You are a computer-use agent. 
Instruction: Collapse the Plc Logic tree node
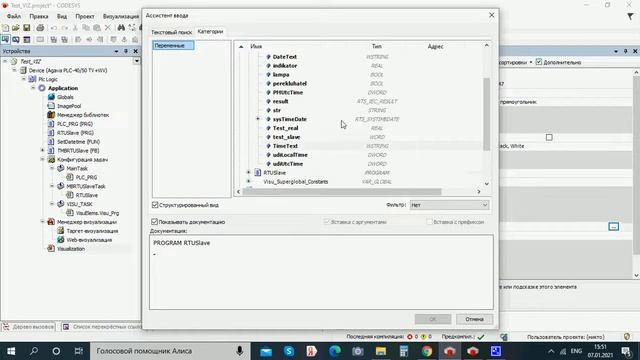click(x=24, y=79)
